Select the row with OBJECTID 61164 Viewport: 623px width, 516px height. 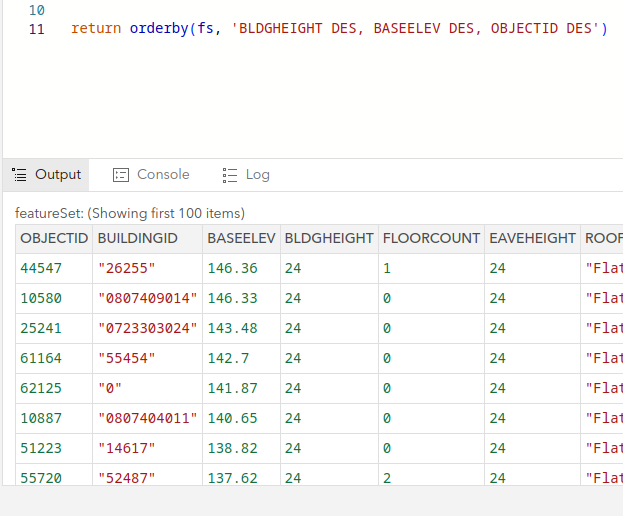[x=41, y=358]
